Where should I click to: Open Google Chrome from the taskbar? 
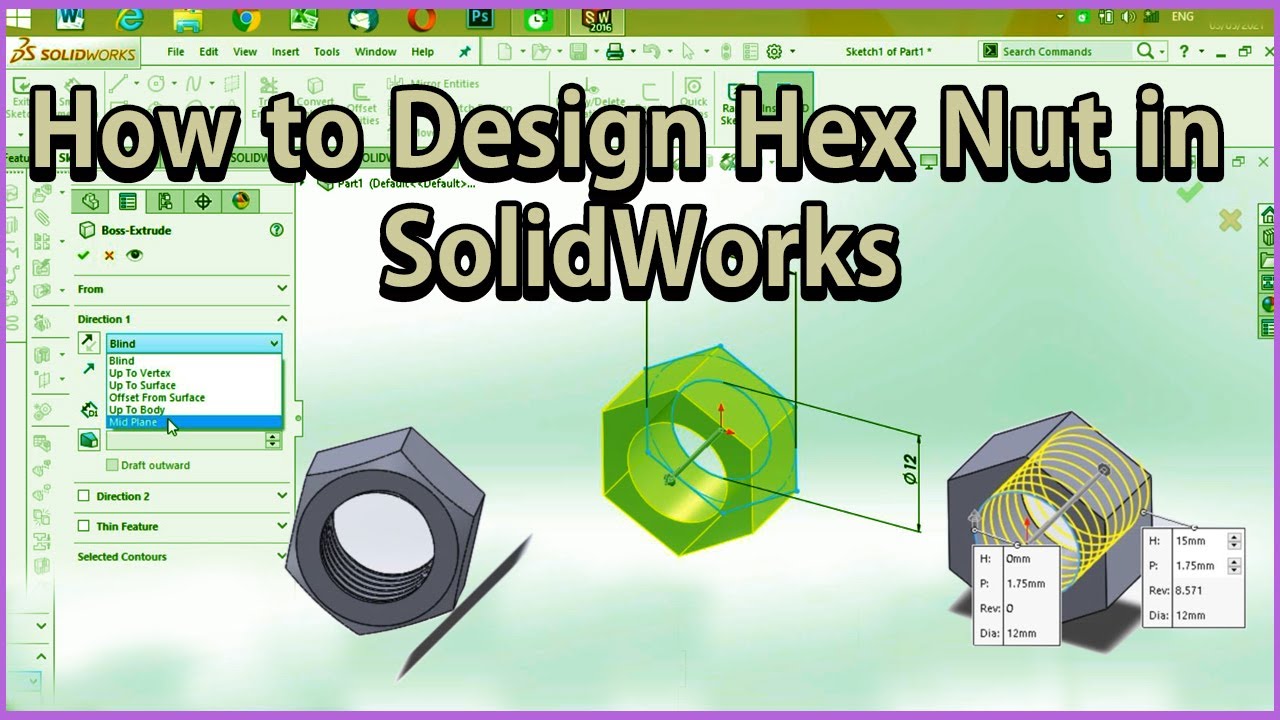pyautogui.click(x=246, y=19)
